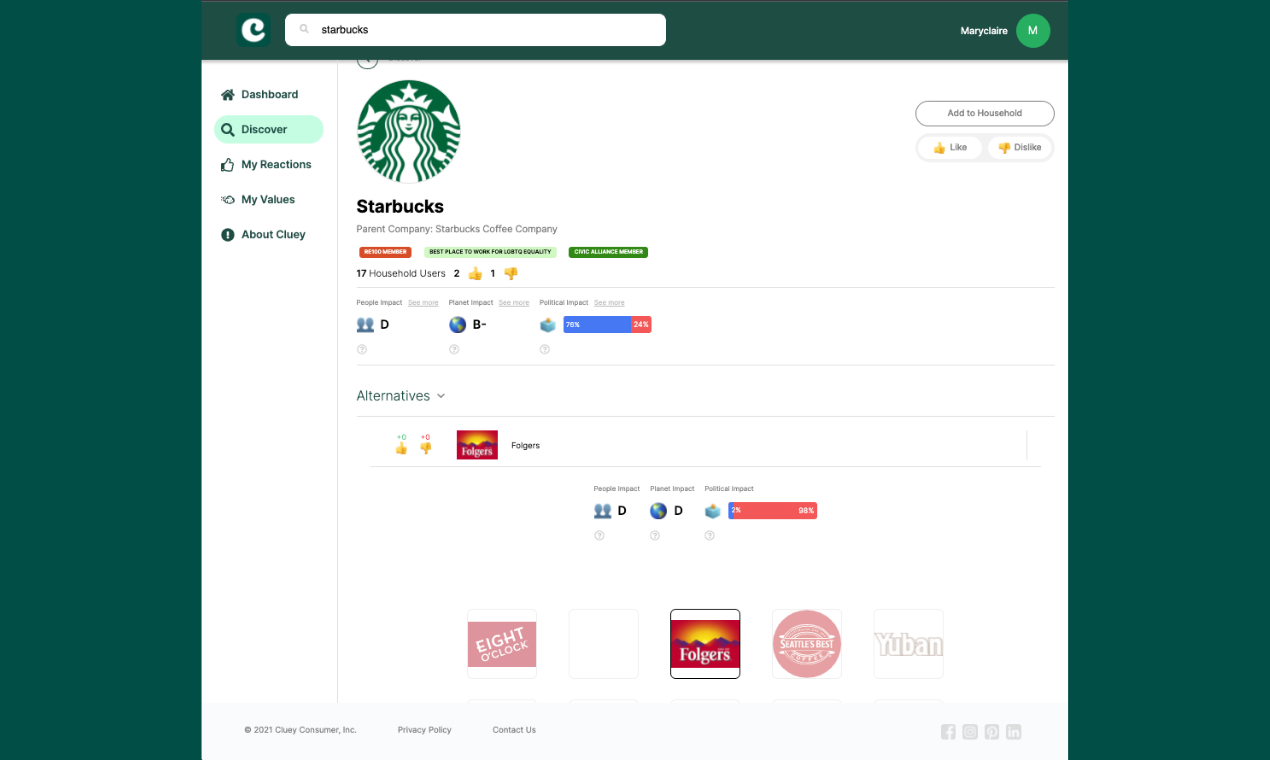Click the CIVIC ALLIANCE MEMBER badge
This screenshot has height=760, width=1270.
coord(608,252)
